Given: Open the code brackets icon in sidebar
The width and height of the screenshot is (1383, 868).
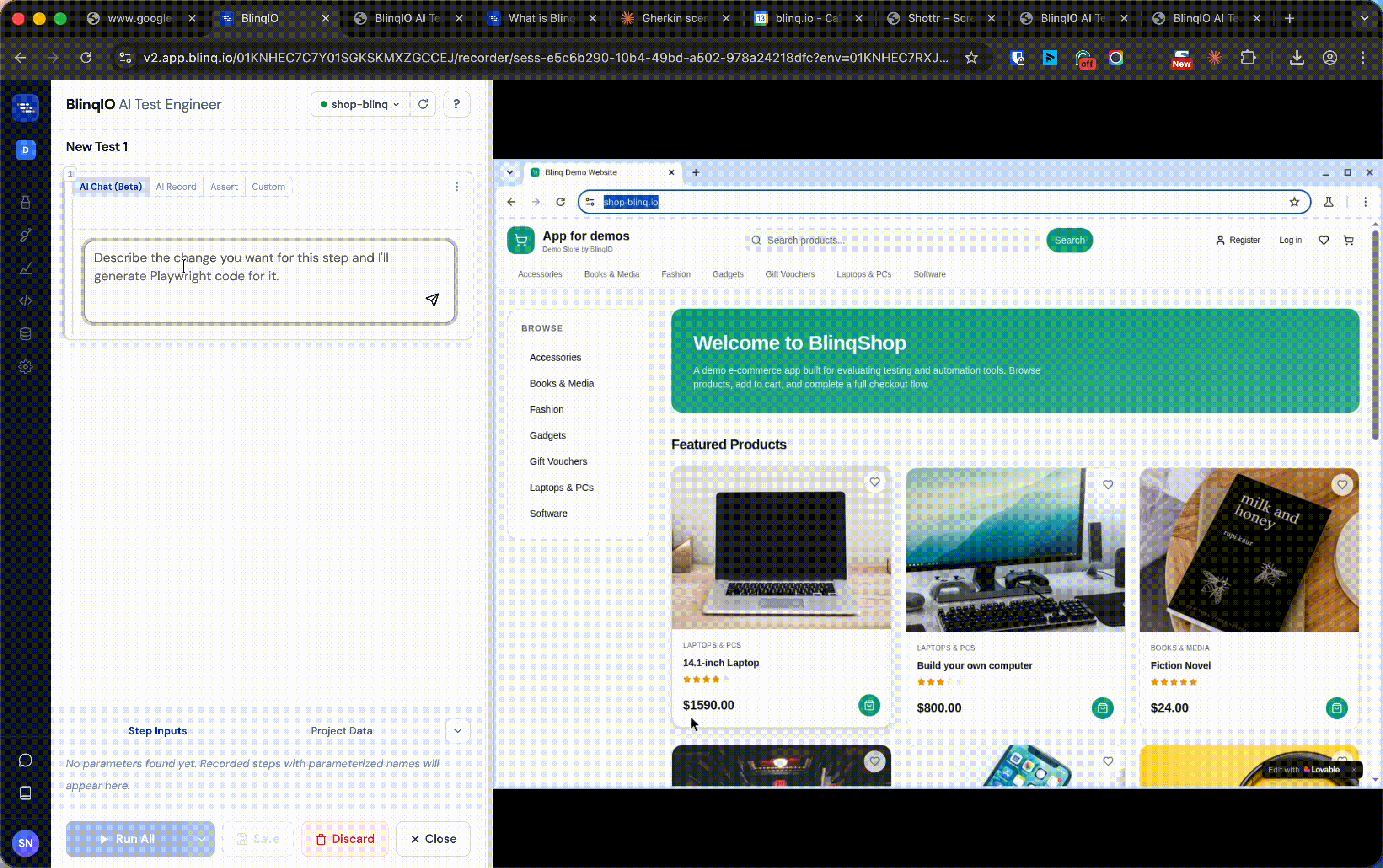Looking at the screenshot, I should click(x=26, y=301).
